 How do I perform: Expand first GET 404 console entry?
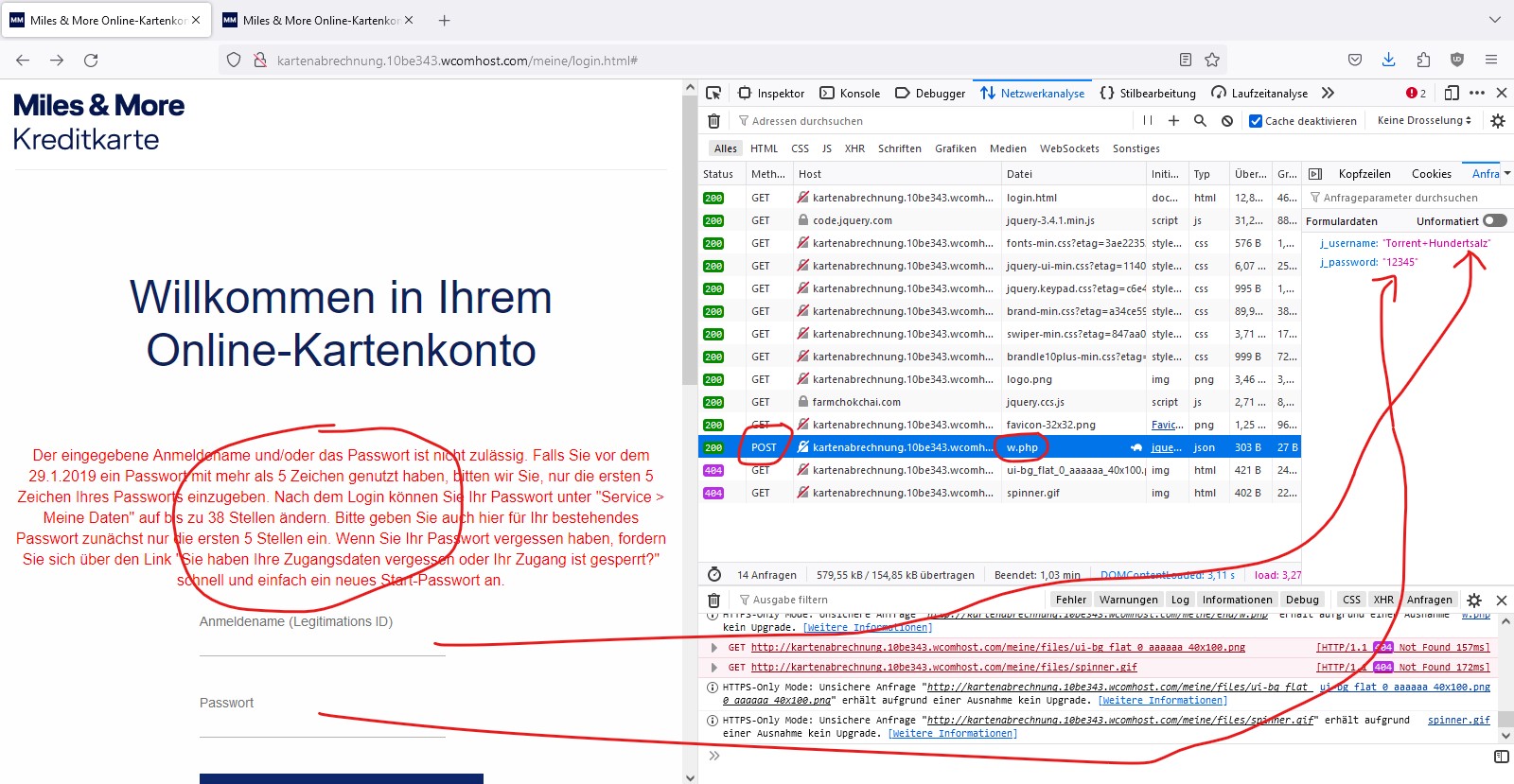714,648
